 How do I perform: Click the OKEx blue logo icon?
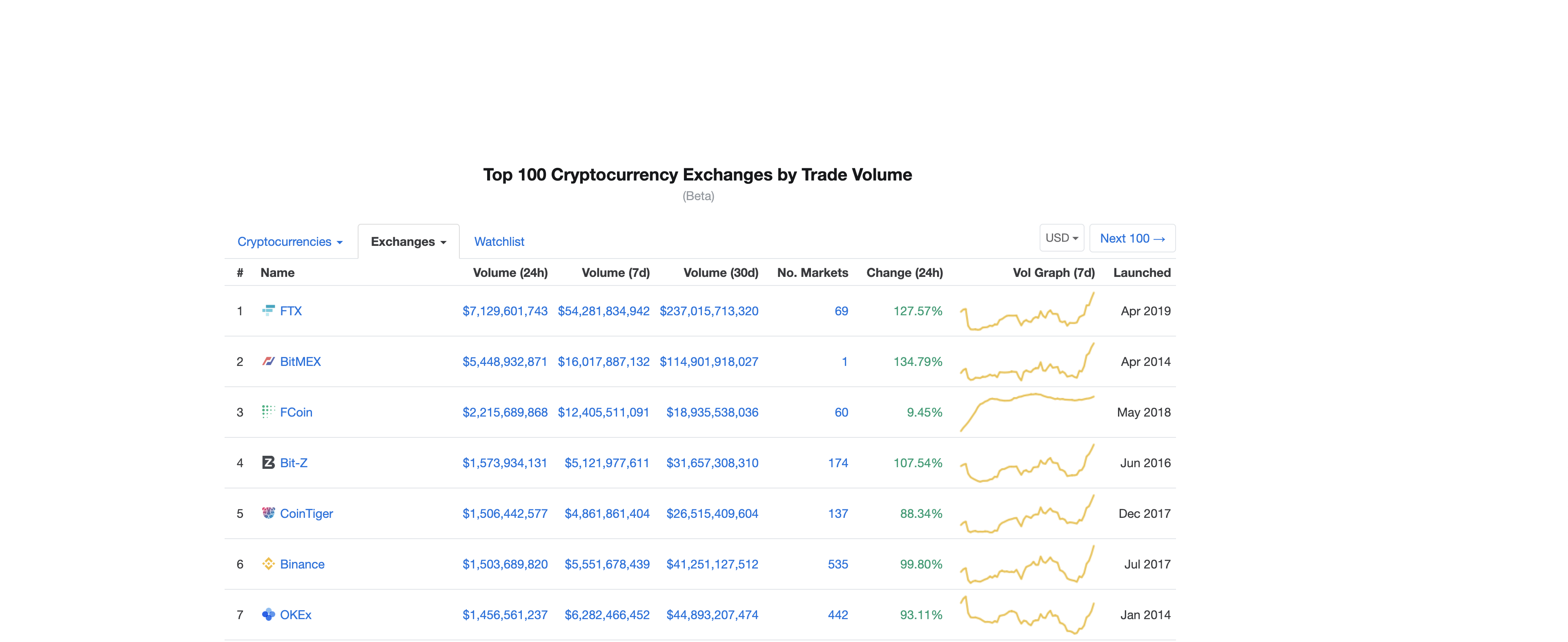(x=268, y=614)
